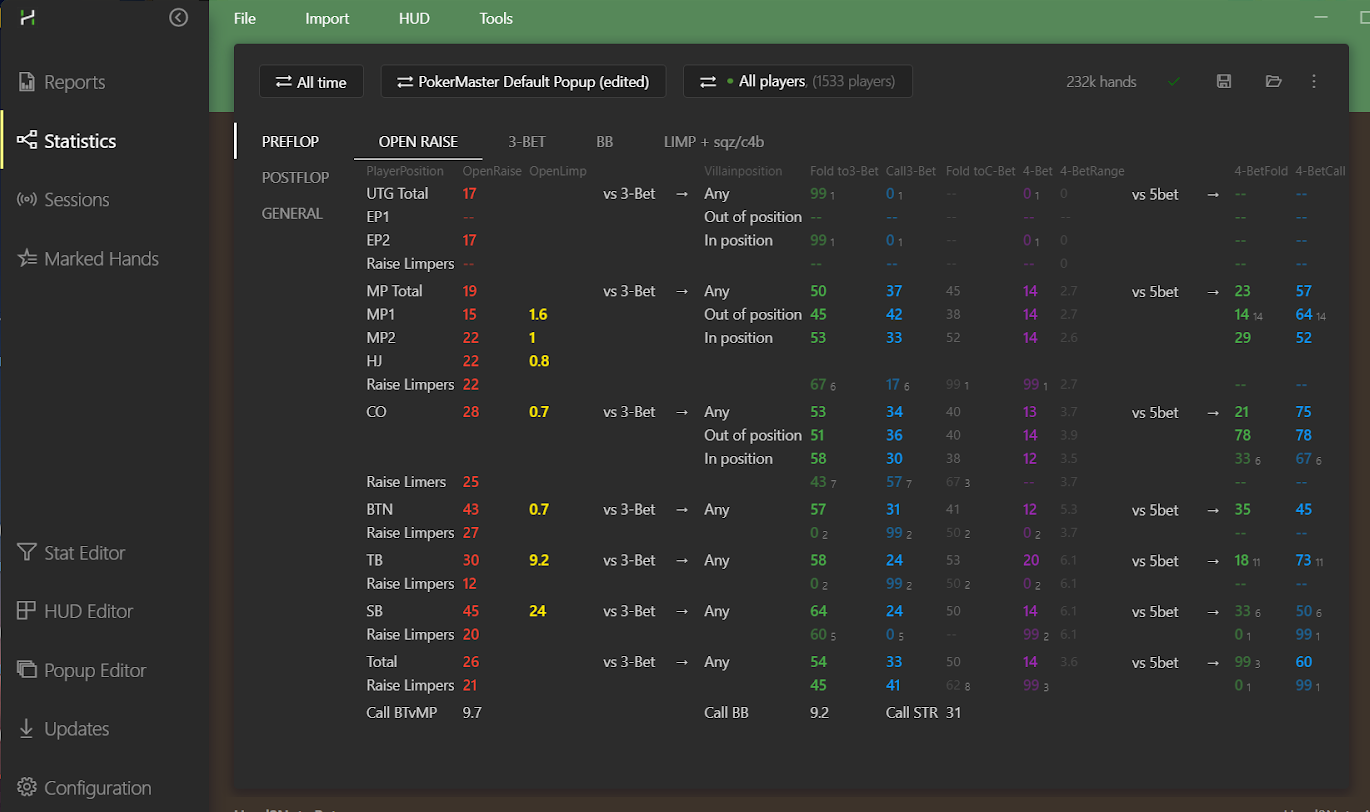Switch to the OPEN RAISE tab
The height and width of the screenshot is (812, 1370).
click(418, 142)
